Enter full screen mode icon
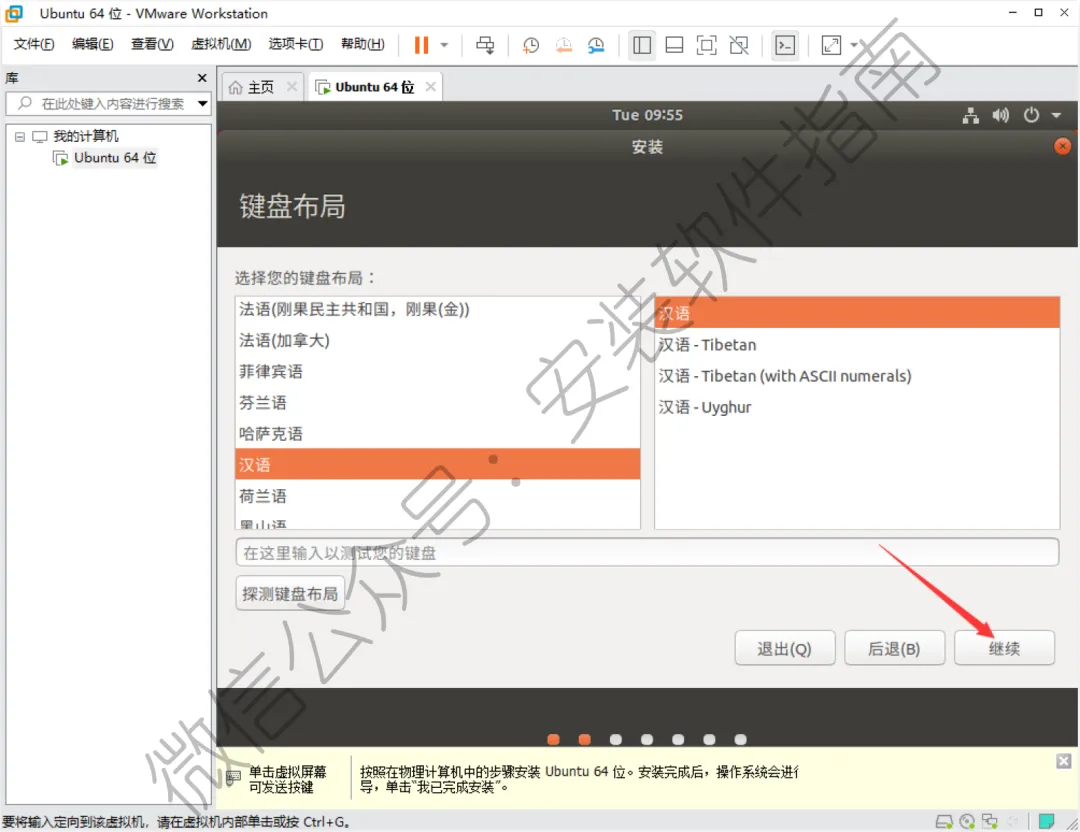The height and width of the screenshot is (832, 1080). pos(707,45)
